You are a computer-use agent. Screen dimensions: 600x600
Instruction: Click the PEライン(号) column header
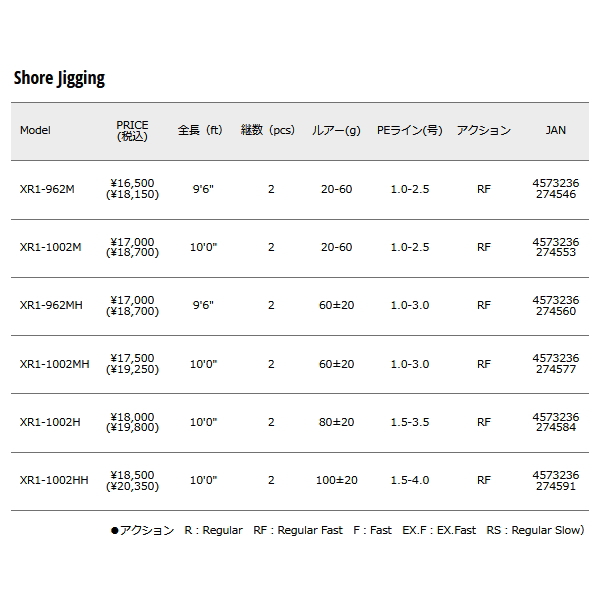tap(409, 131)
